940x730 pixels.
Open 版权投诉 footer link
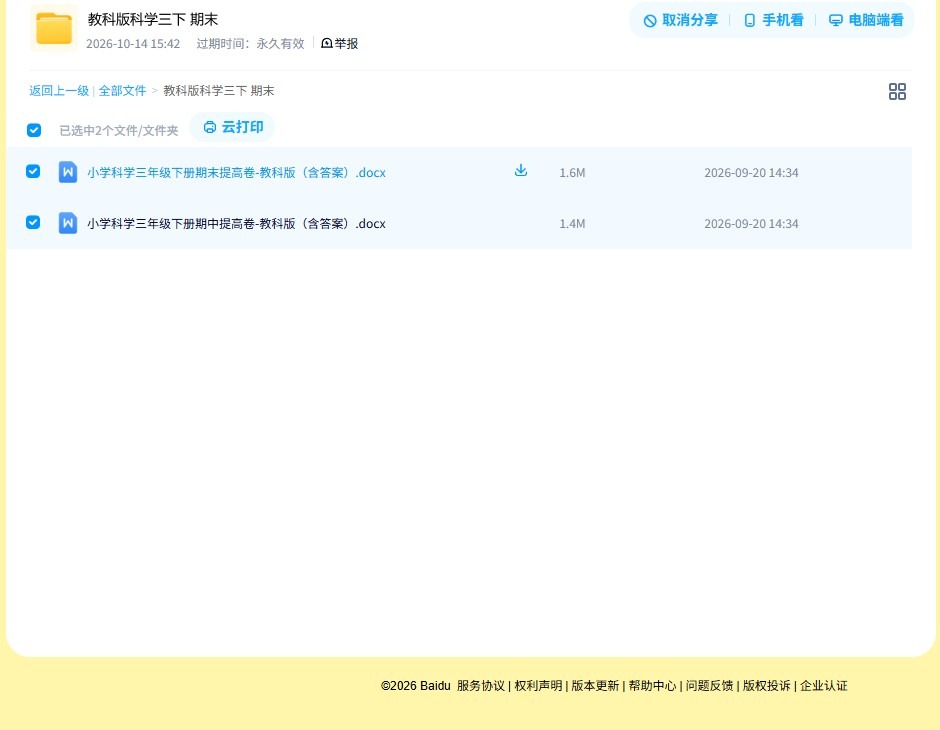point(767,686)
